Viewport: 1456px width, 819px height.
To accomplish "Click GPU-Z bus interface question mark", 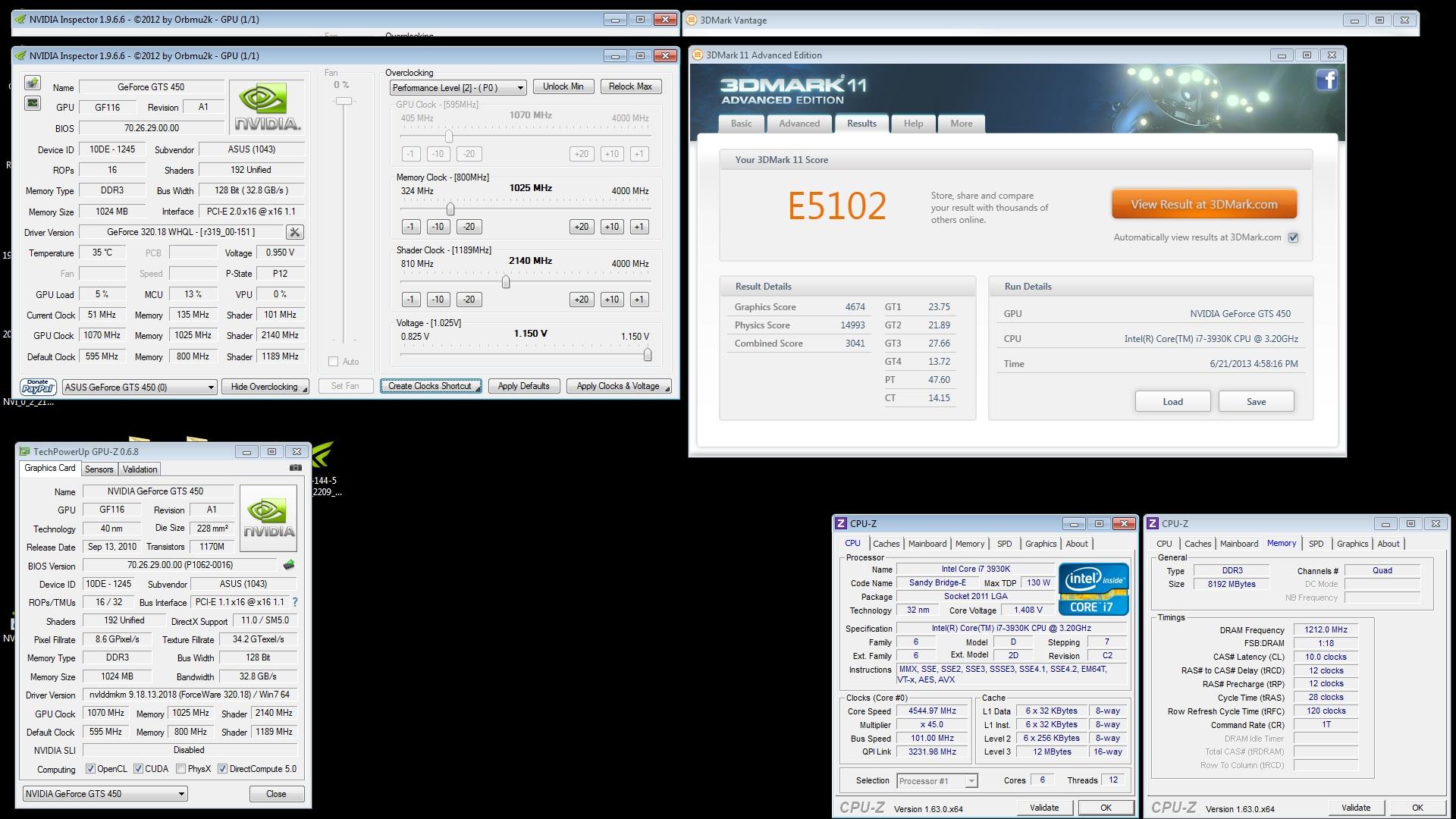I will tap(295, 602).
